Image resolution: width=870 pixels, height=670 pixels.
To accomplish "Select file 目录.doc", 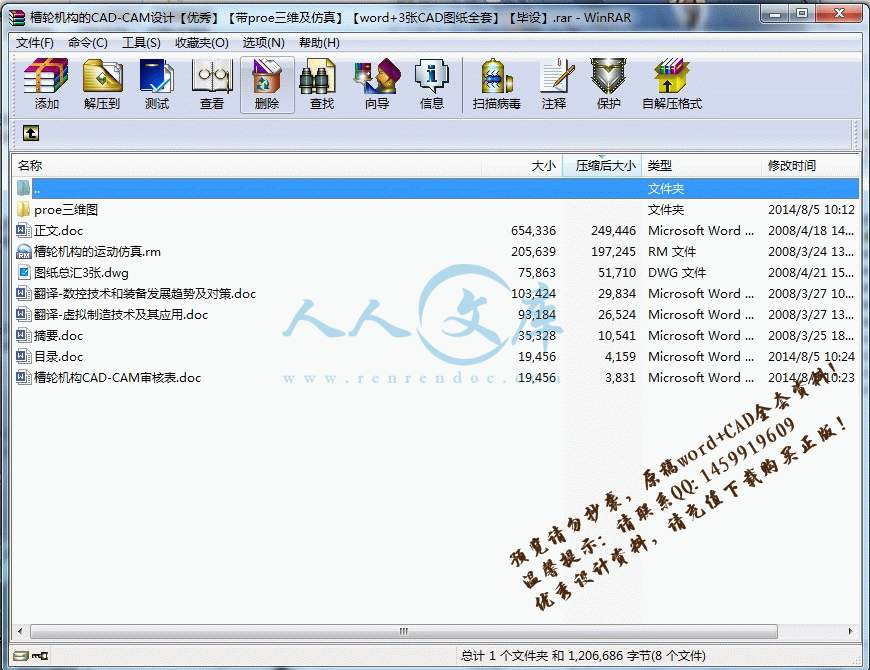I will [x=58, y=357].
